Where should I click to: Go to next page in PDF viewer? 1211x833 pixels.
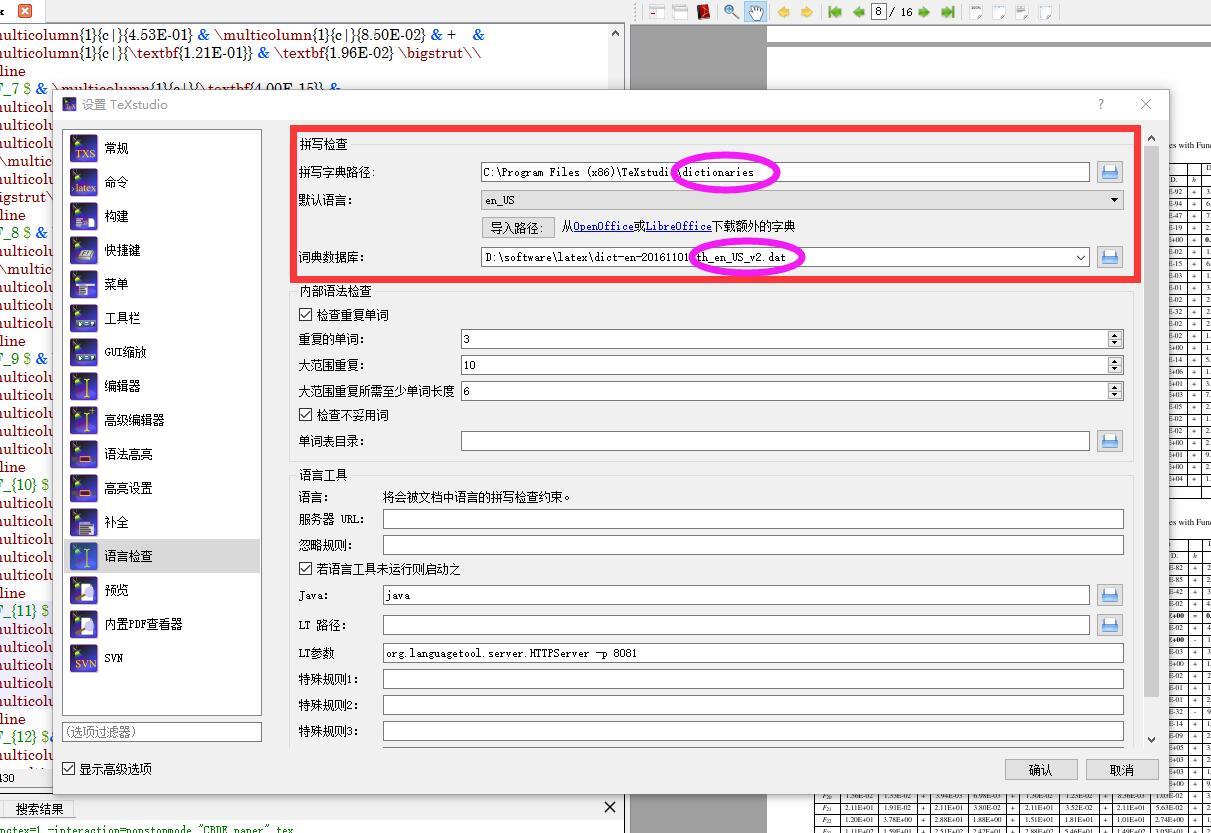[x=924, y=12]
